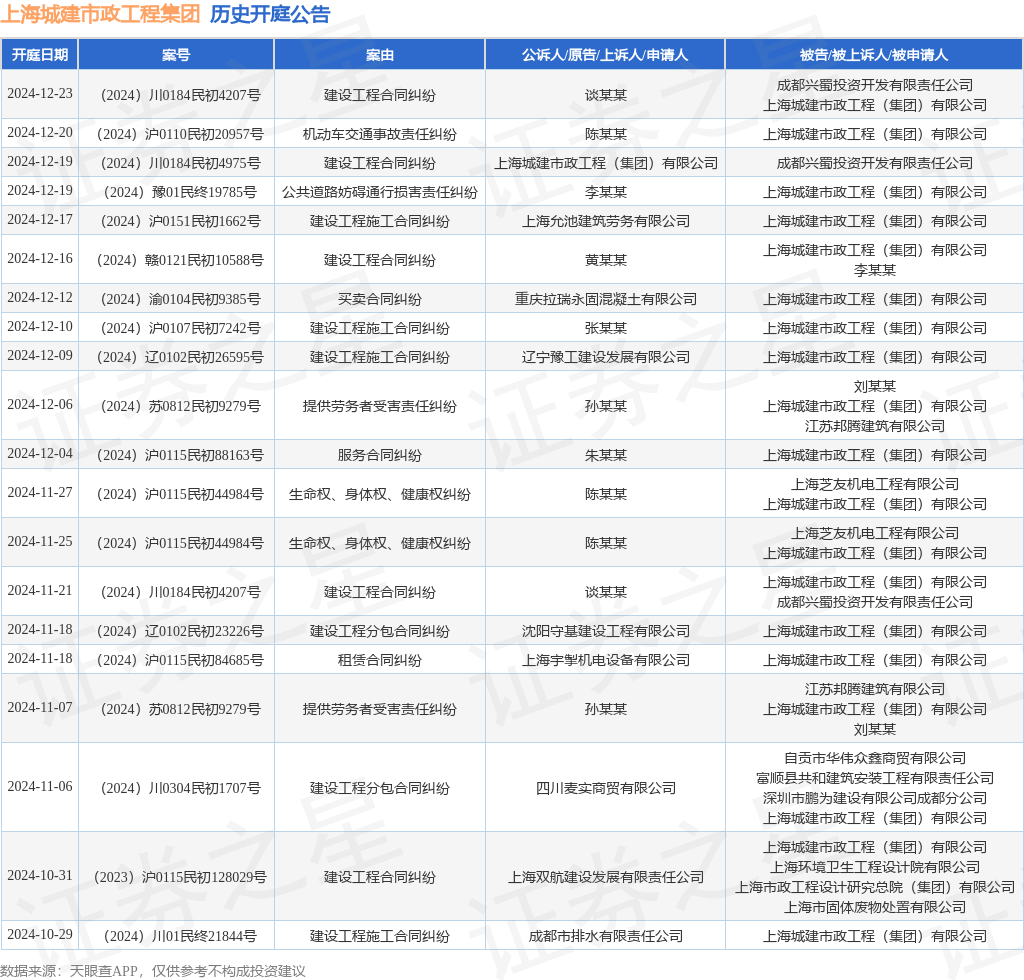Select plaintiff 辽宁豫工建设发展有限公司
1024x980 pixels.
pyautogui.click(x=606, y=357)
